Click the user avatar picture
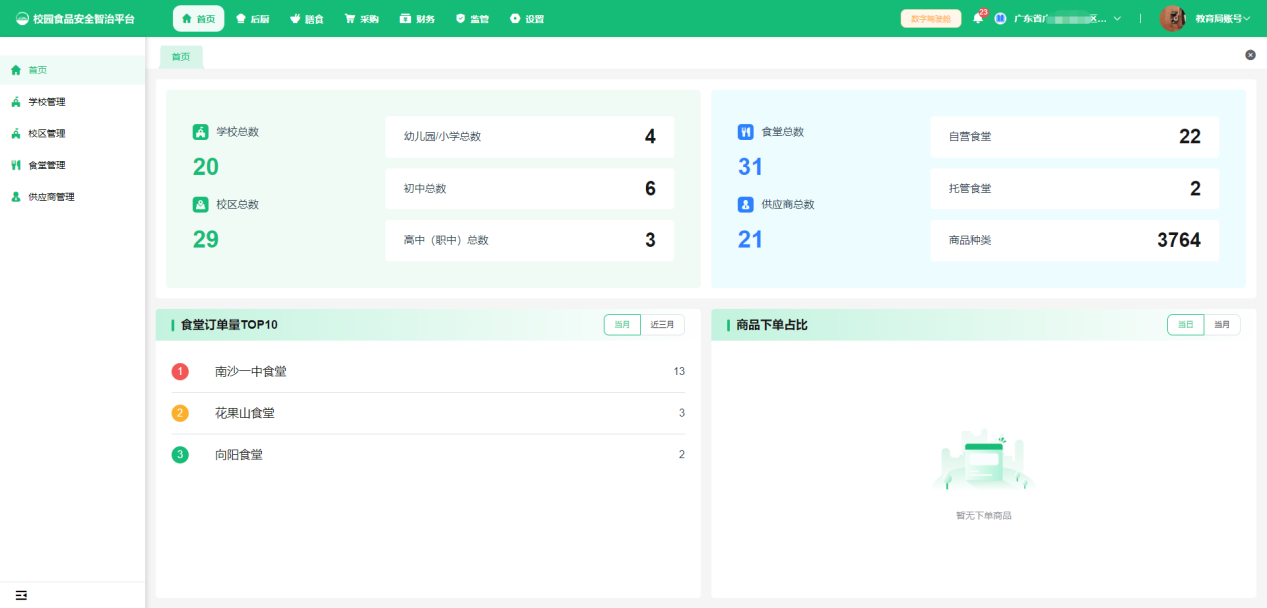 1172,18
